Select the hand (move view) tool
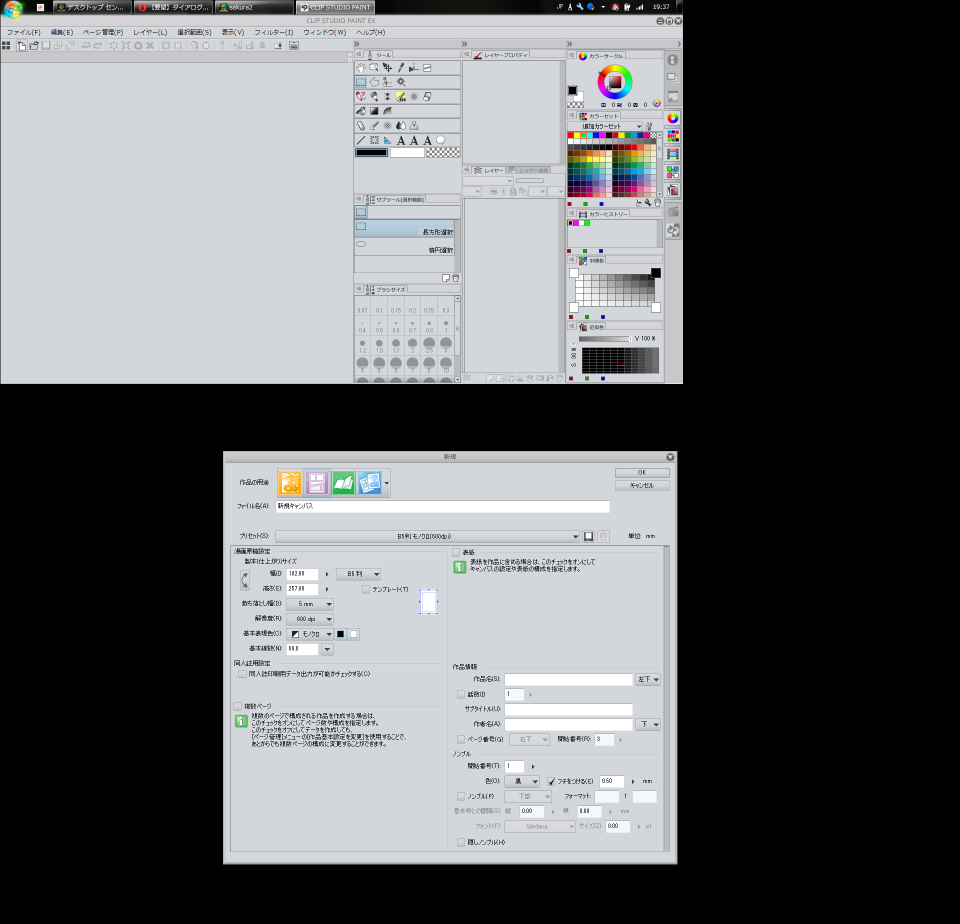Image resolution: width=960 pixels, height=924 pixels. tap(361, 68)
